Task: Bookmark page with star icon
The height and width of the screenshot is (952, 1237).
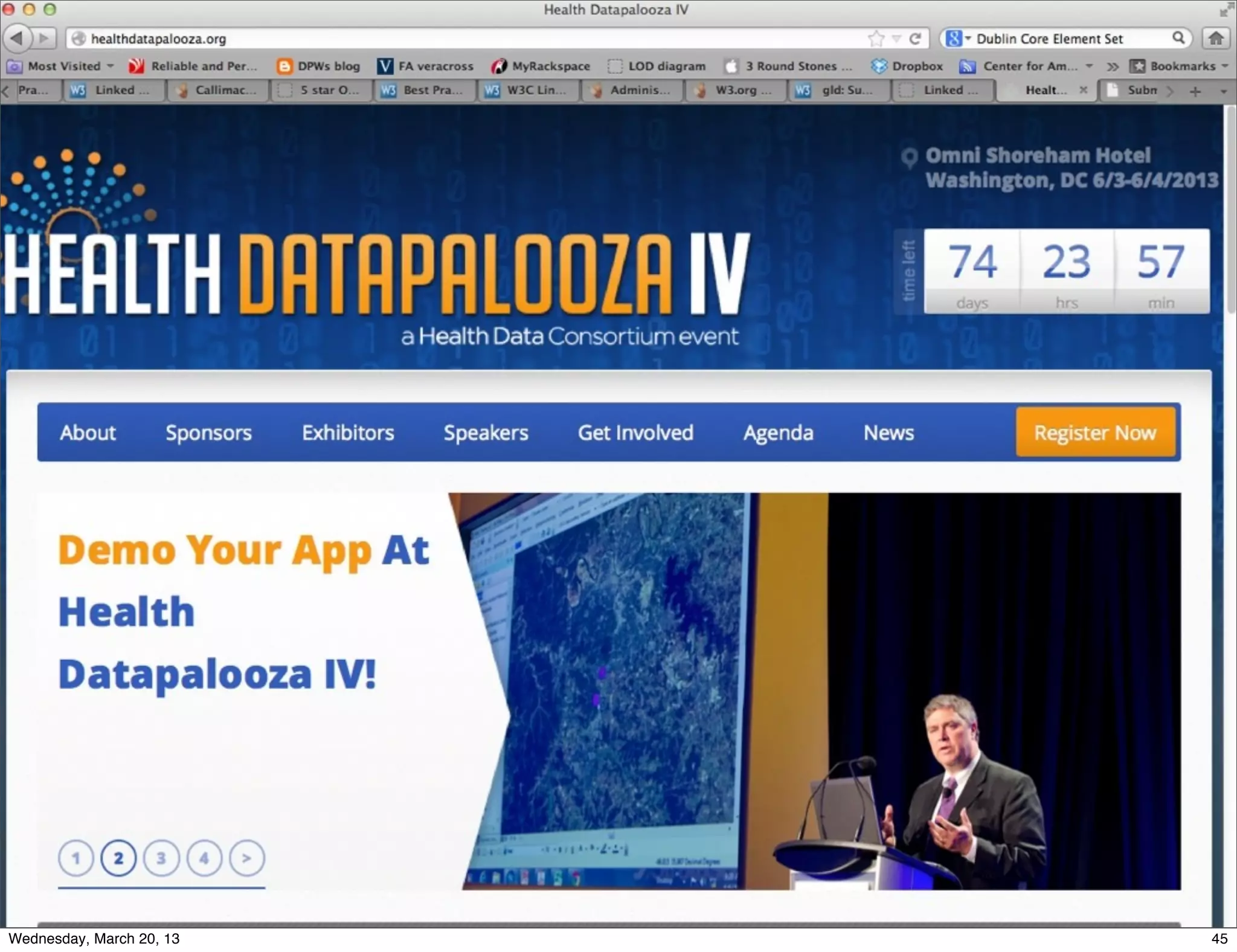Action: [x=875, y=39]
